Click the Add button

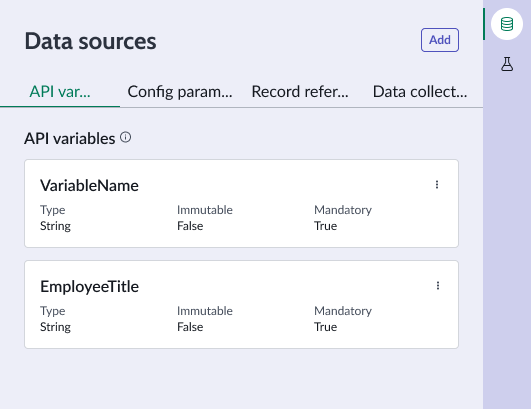pos(440,40)
